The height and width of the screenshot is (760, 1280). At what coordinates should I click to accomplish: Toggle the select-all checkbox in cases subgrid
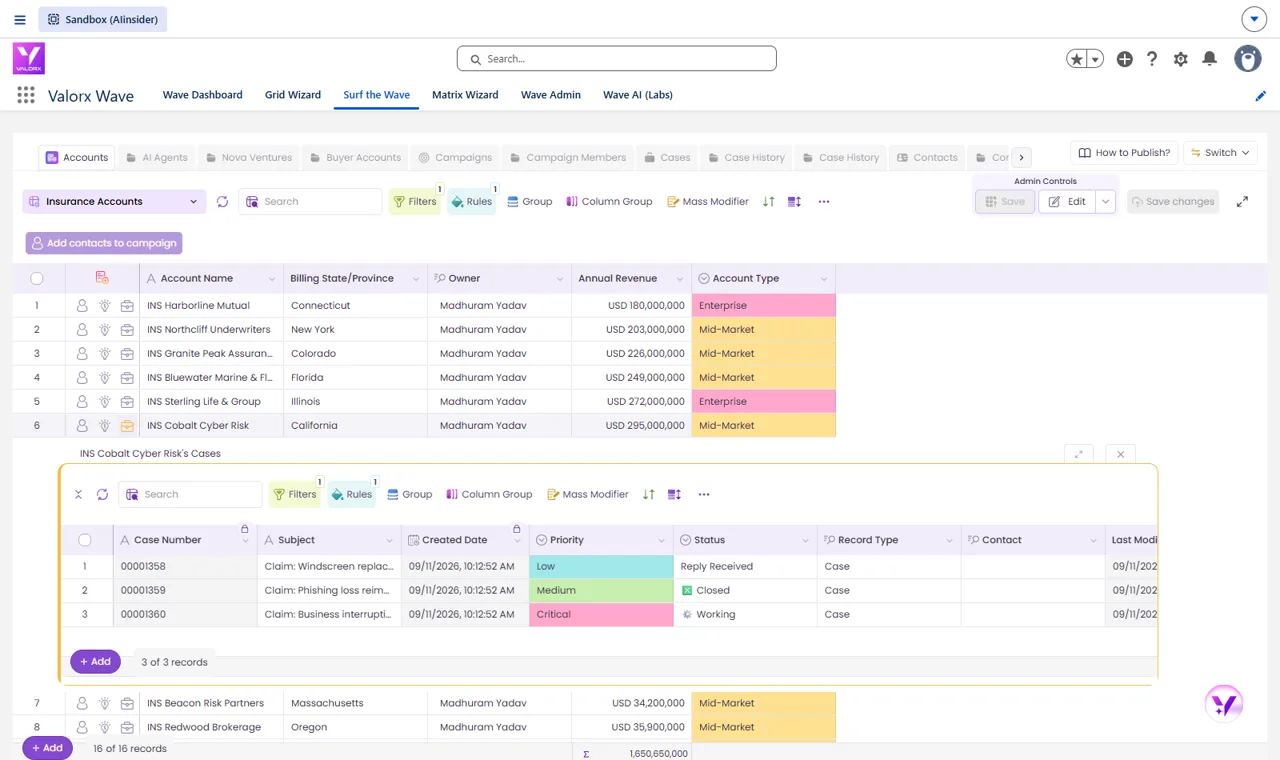tap(85, 540)
